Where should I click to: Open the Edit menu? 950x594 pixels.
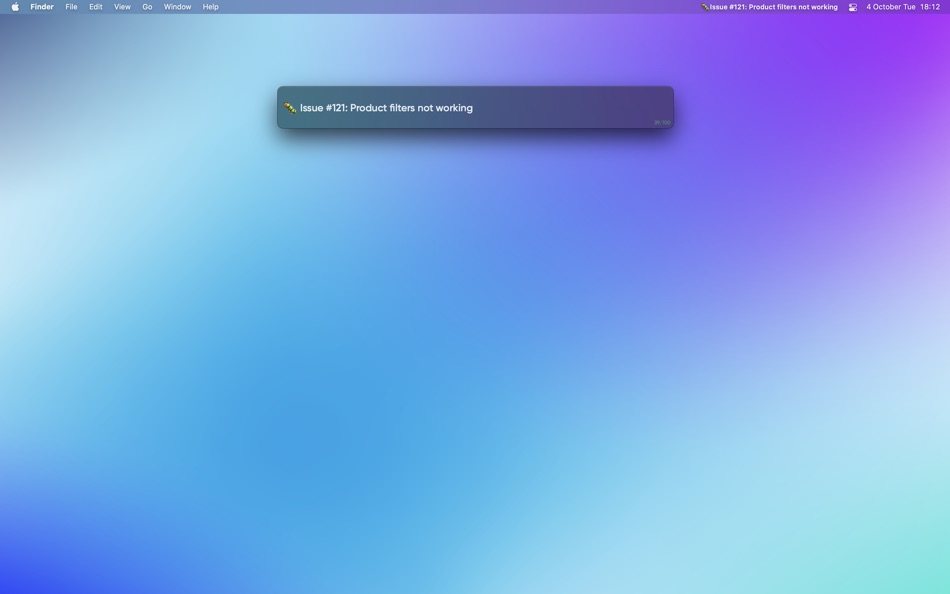tap(96, 7)
